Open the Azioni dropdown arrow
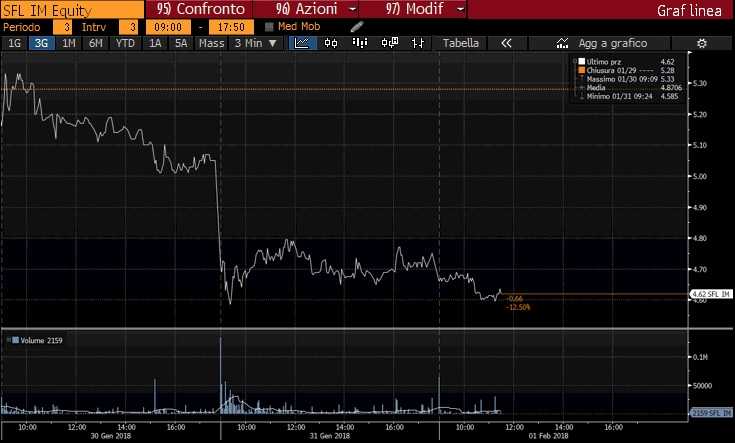The image size is (735, 443). pyautogui.click(x=352, y=9)
